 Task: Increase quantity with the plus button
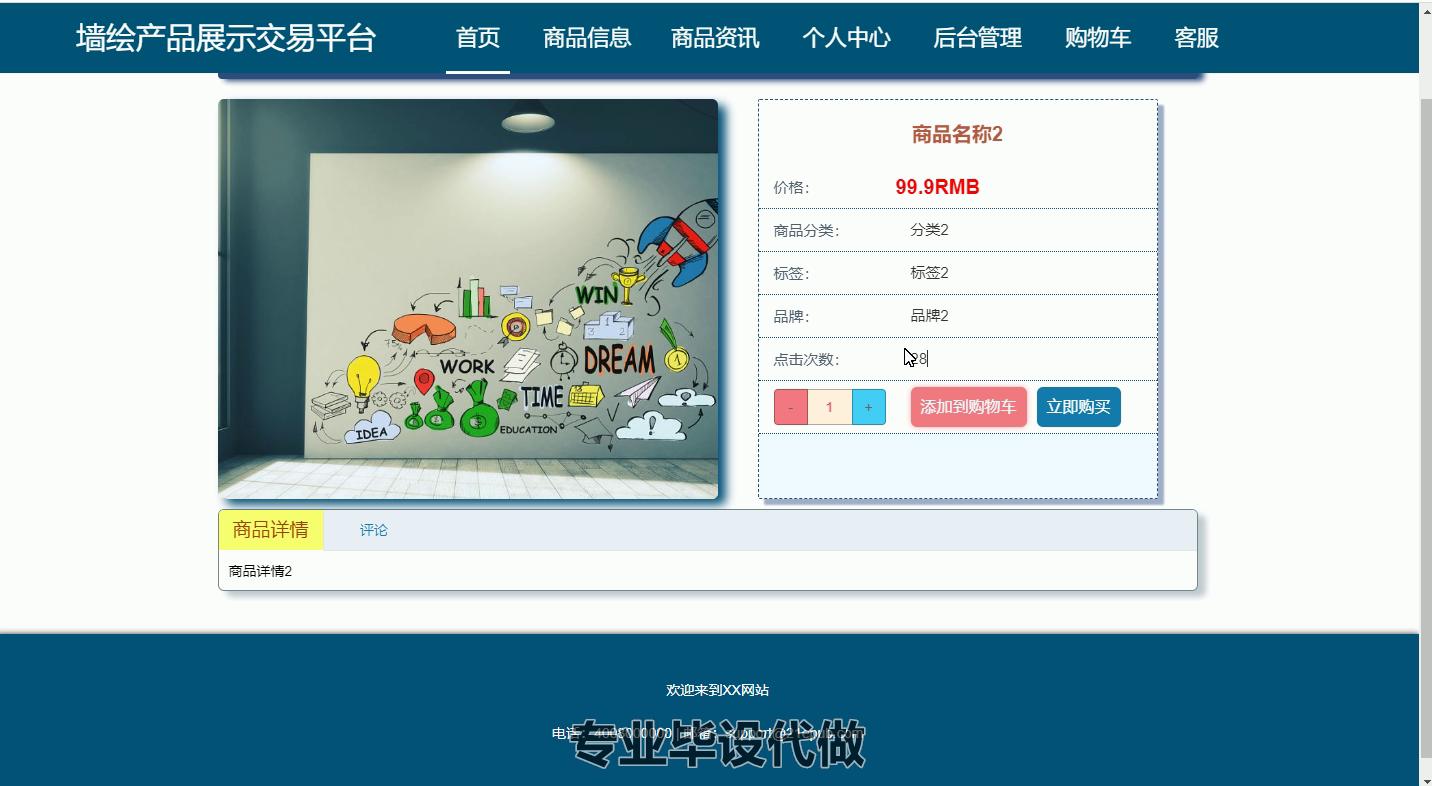[x=868, y=407]
